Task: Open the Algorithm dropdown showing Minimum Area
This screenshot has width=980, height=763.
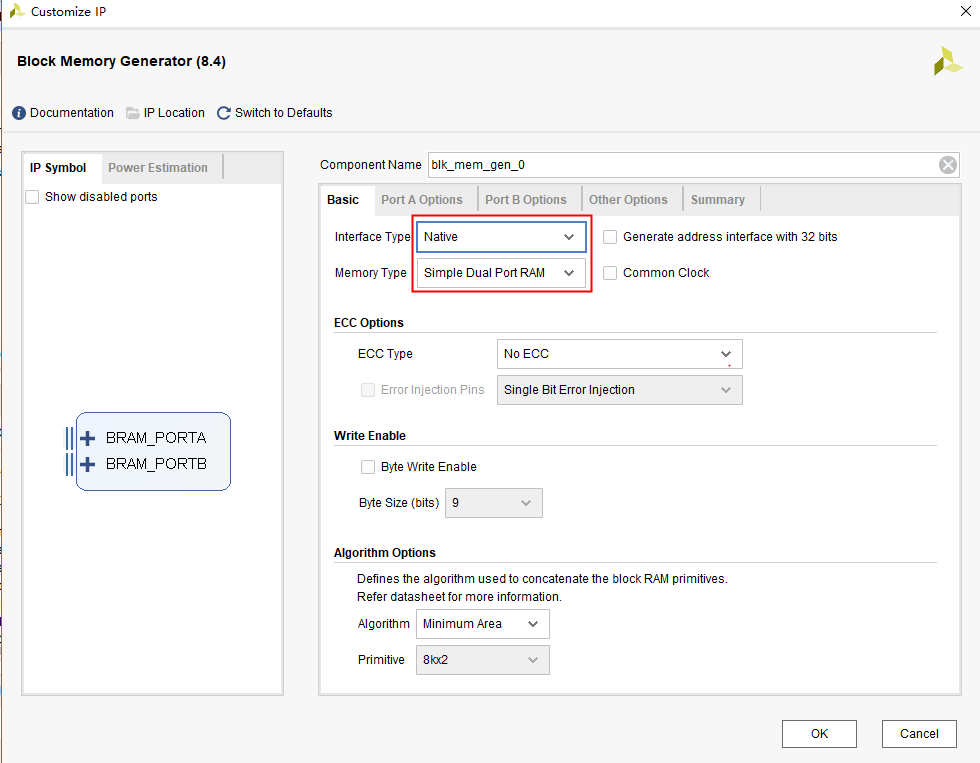Action: (482, 624)
